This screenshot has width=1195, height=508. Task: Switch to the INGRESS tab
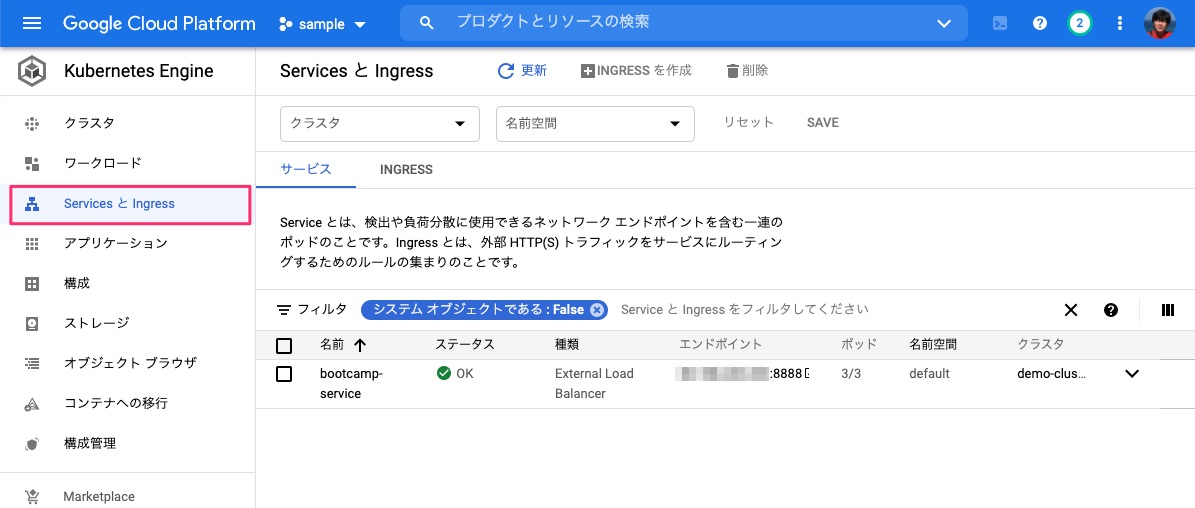(406, 170)
